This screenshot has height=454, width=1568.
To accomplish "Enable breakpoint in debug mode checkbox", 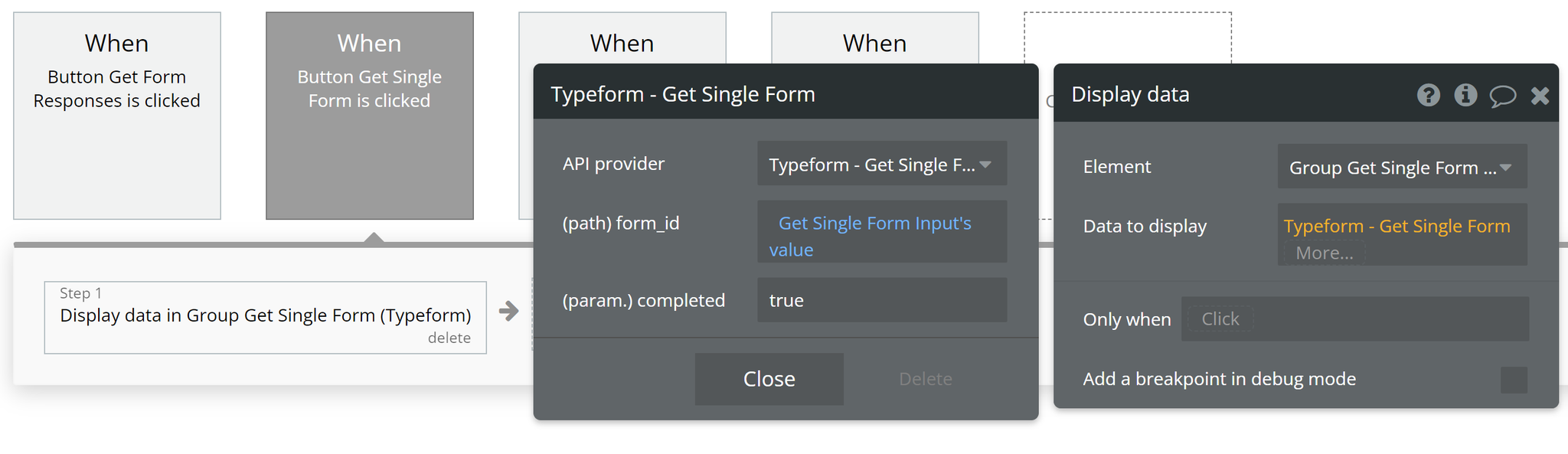I will (1514, 380).
